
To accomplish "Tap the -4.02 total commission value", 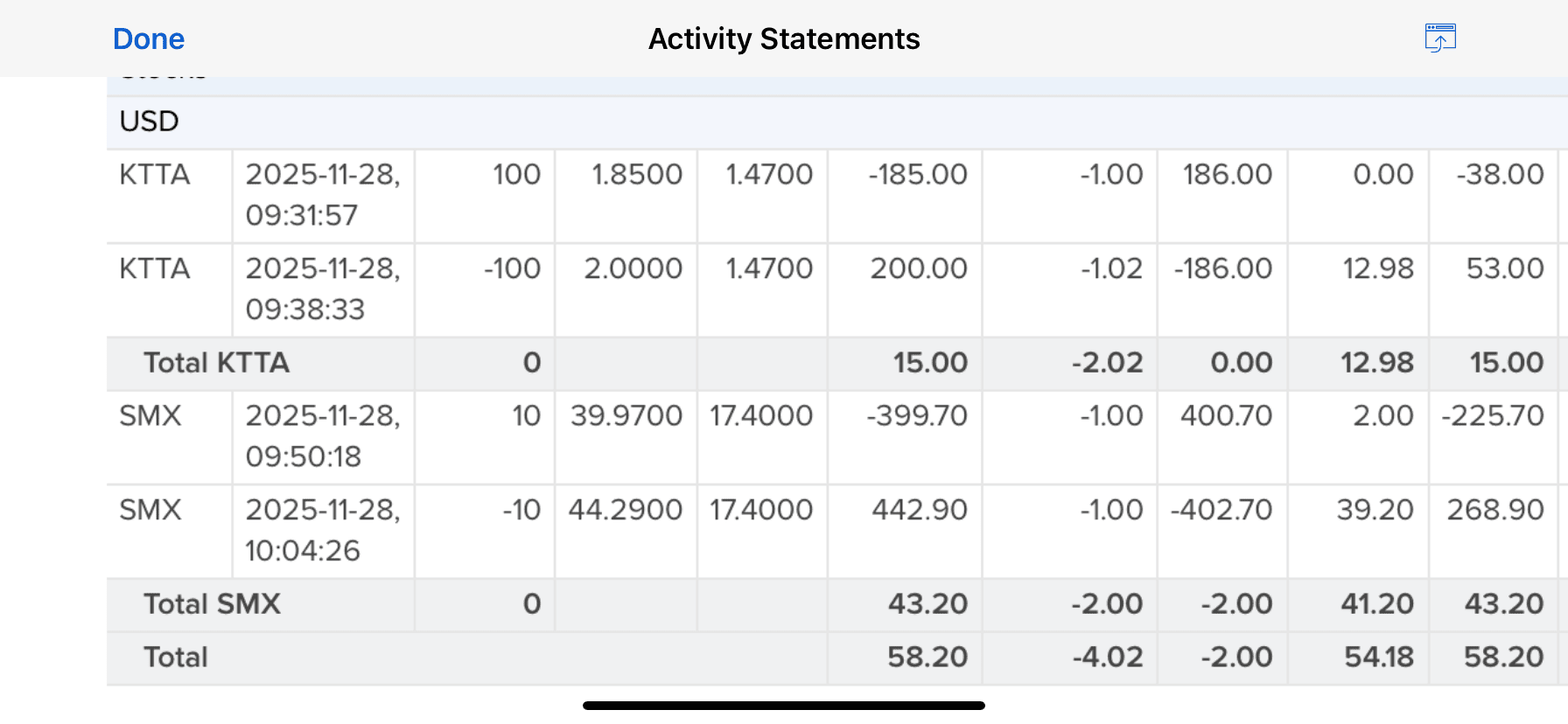I will pyautogui.click(x=1107, y=658).
